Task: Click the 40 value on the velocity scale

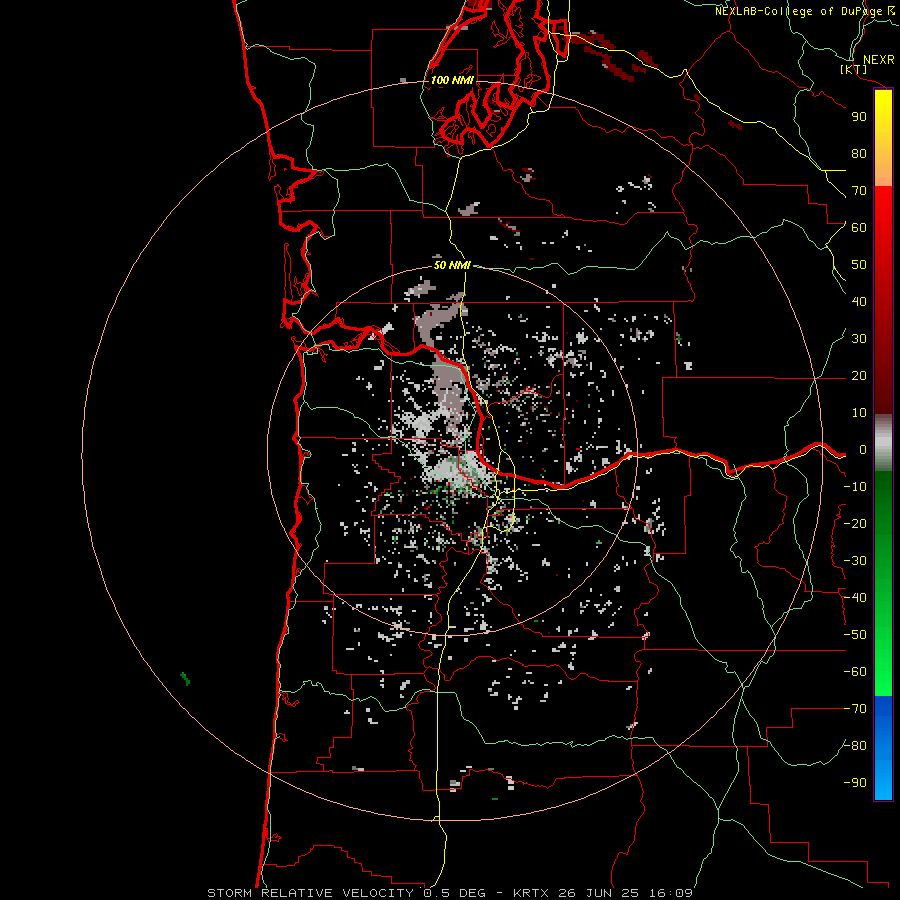Action: point(859,301)
